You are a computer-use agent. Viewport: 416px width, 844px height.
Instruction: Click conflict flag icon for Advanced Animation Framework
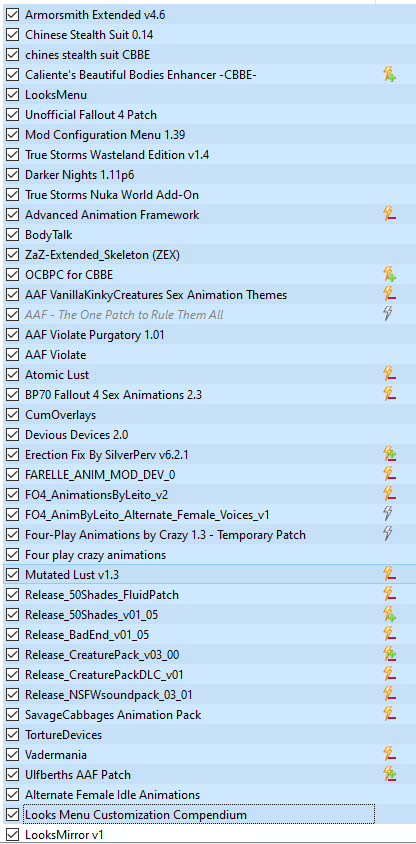390,215
